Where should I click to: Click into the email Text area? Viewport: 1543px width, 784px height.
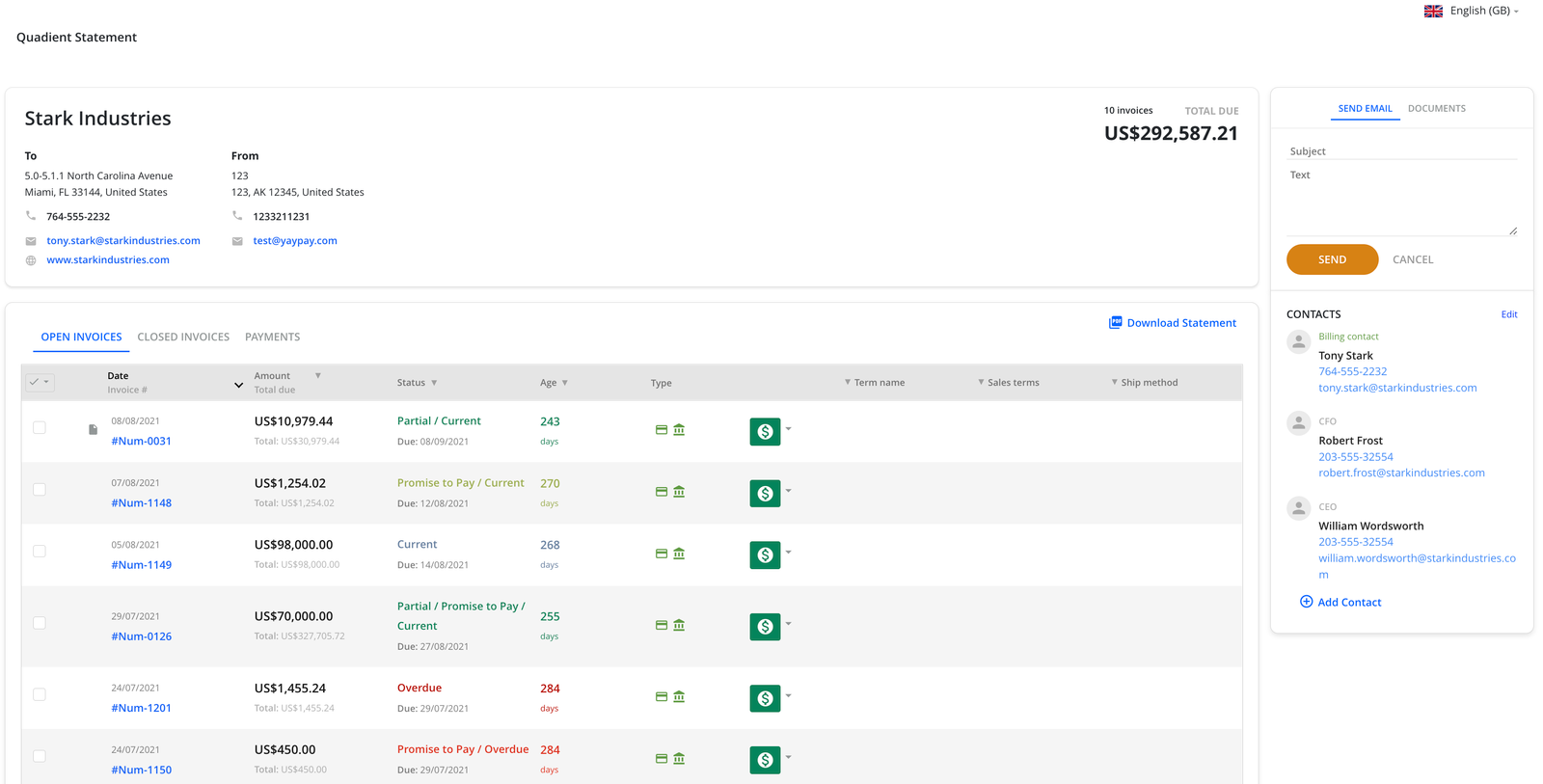point(1401,202)
